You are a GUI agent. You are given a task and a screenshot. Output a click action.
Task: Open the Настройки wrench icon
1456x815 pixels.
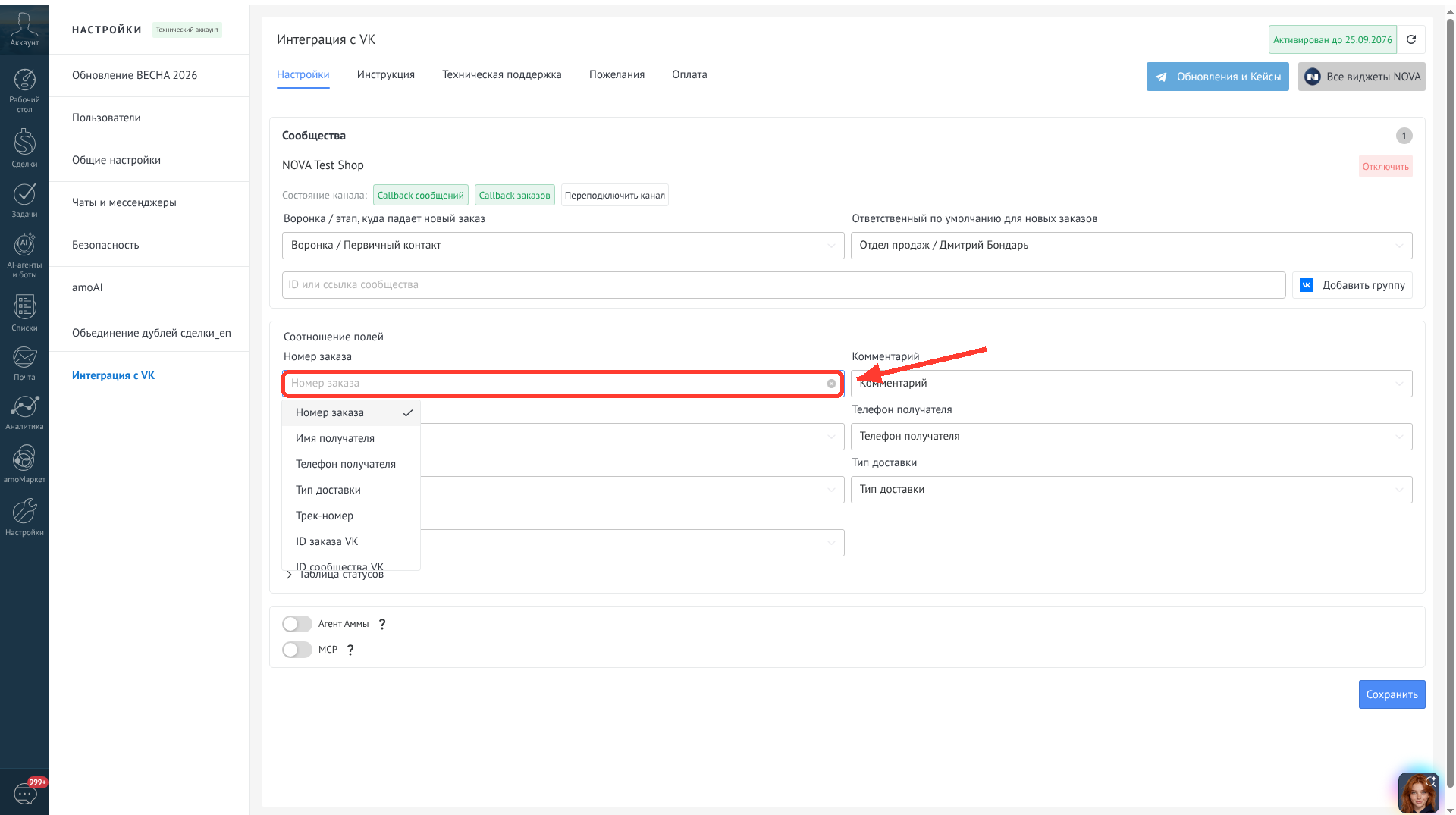point(24,517)
